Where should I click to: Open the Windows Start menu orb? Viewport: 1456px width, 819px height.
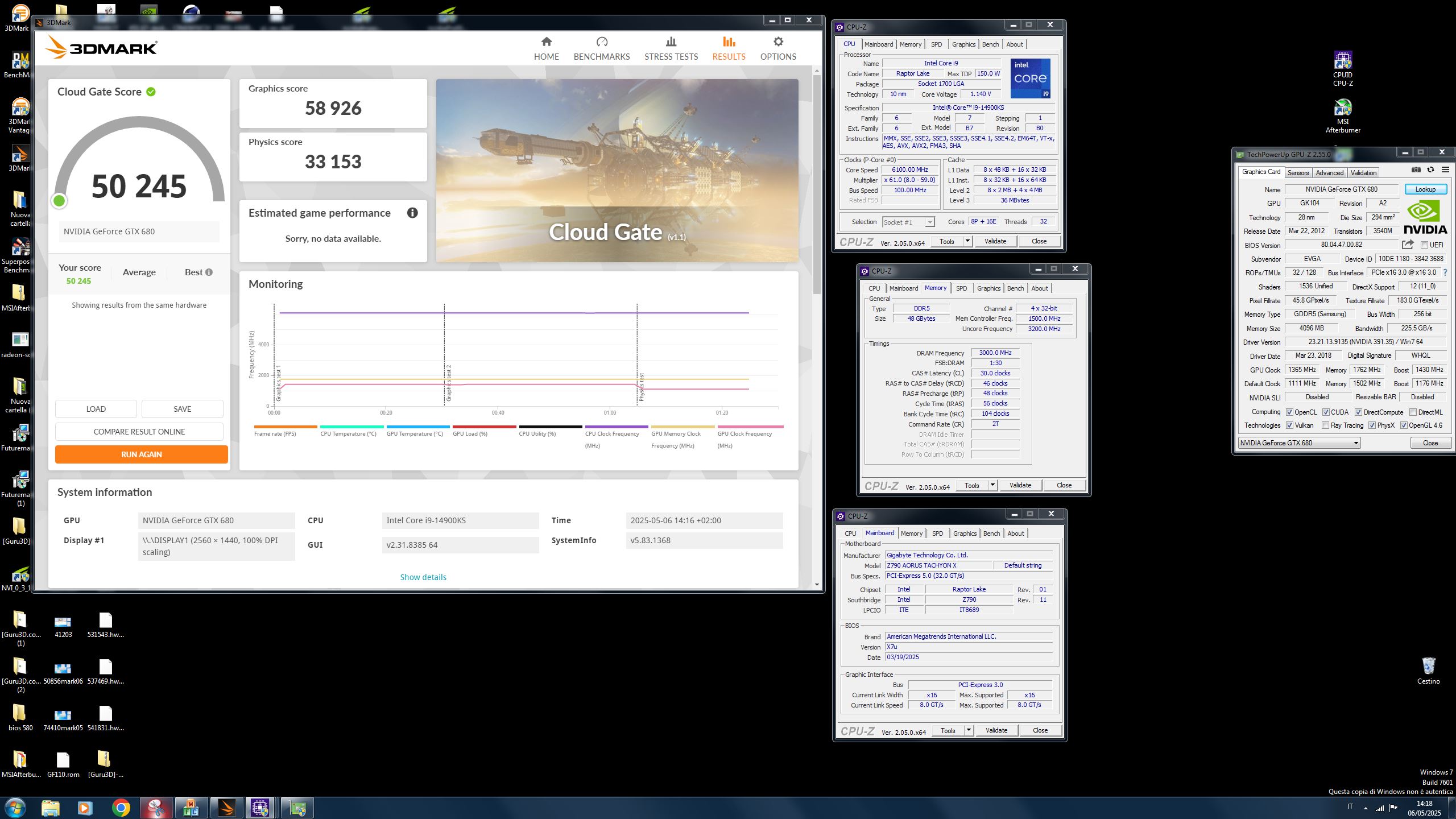point(15,808)
